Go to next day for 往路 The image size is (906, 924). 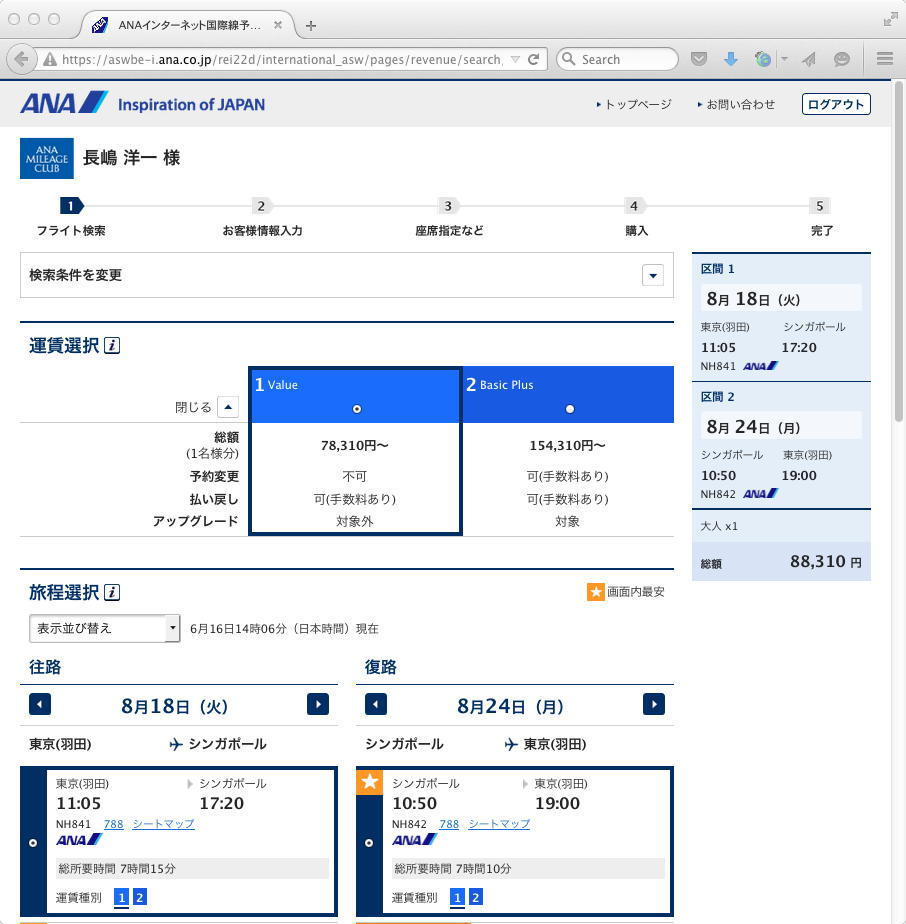tap(318, 704)
